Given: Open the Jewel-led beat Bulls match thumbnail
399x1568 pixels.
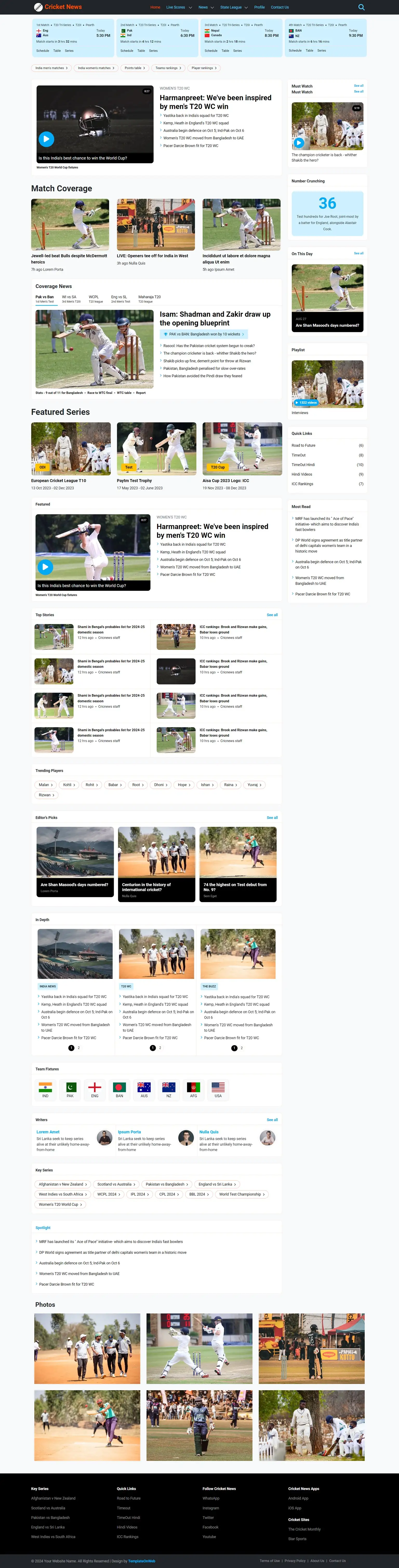Looking at the screenshot, I should pos(70,225).
